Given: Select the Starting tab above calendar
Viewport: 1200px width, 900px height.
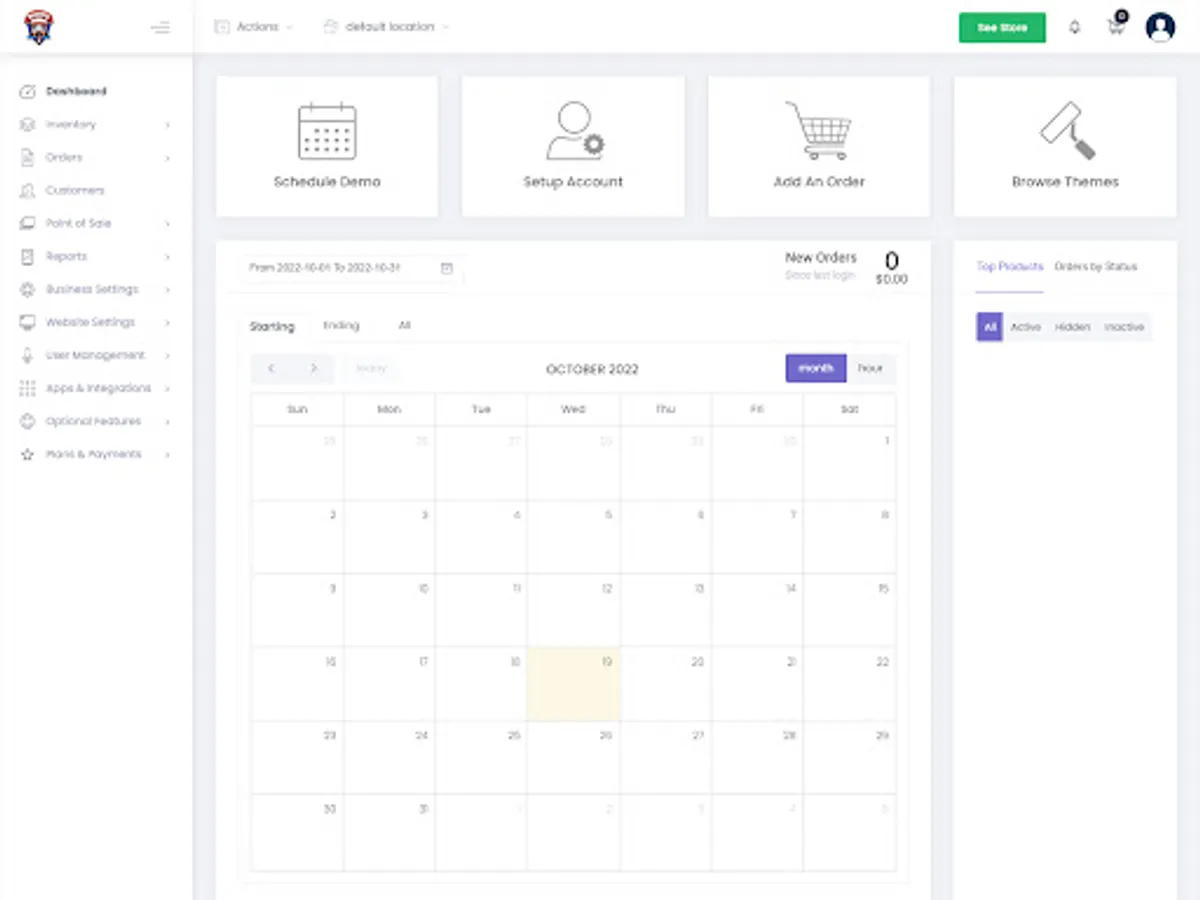Looking at the screenshot, I should pyautogui.click(x=272, y=326).
